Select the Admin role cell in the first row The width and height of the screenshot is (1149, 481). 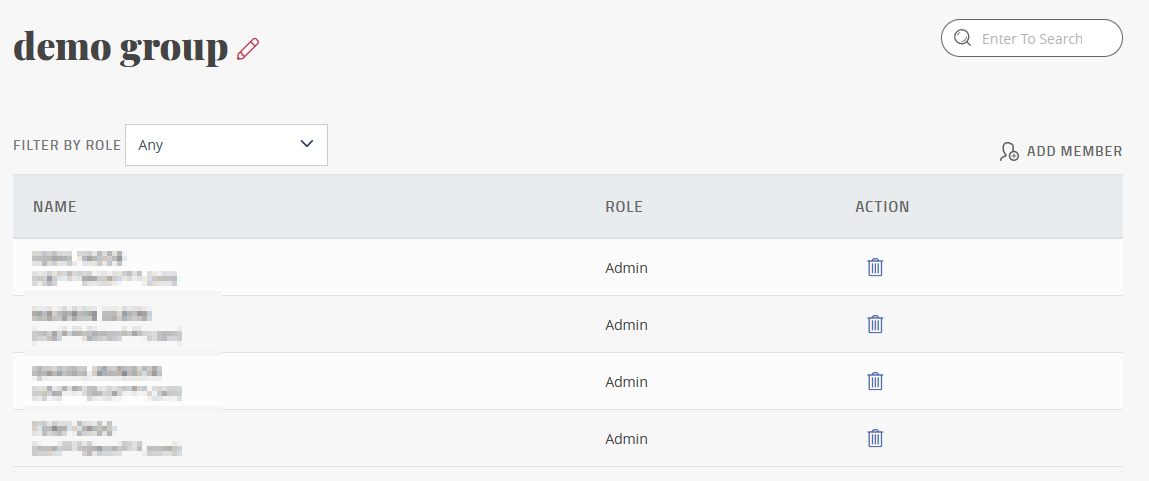627,268
